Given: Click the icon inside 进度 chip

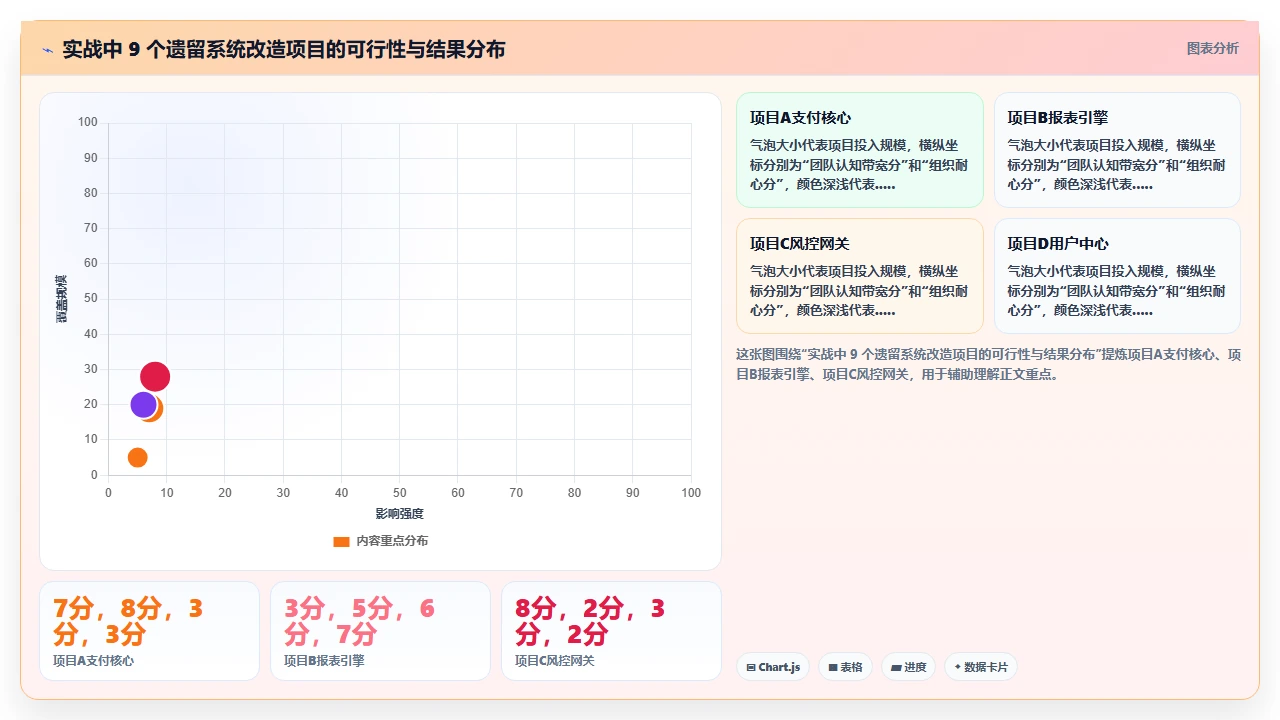Looking at the screenshot, I should pos(895,667).
